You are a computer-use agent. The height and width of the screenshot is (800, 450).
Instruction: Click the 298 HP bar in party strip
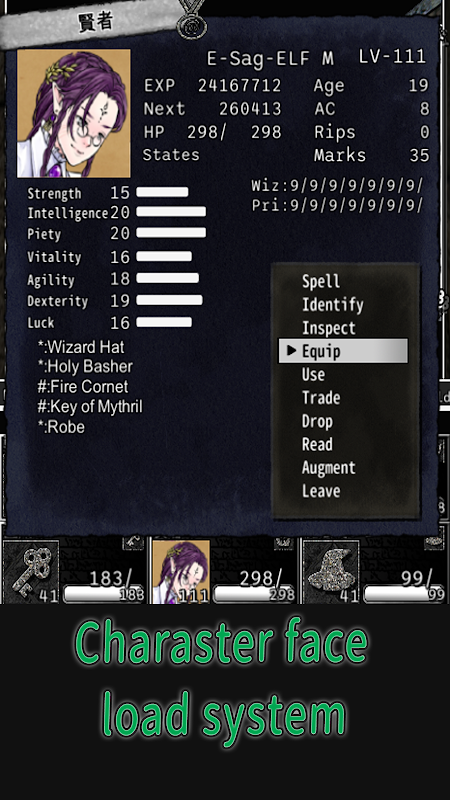(254, 594)
